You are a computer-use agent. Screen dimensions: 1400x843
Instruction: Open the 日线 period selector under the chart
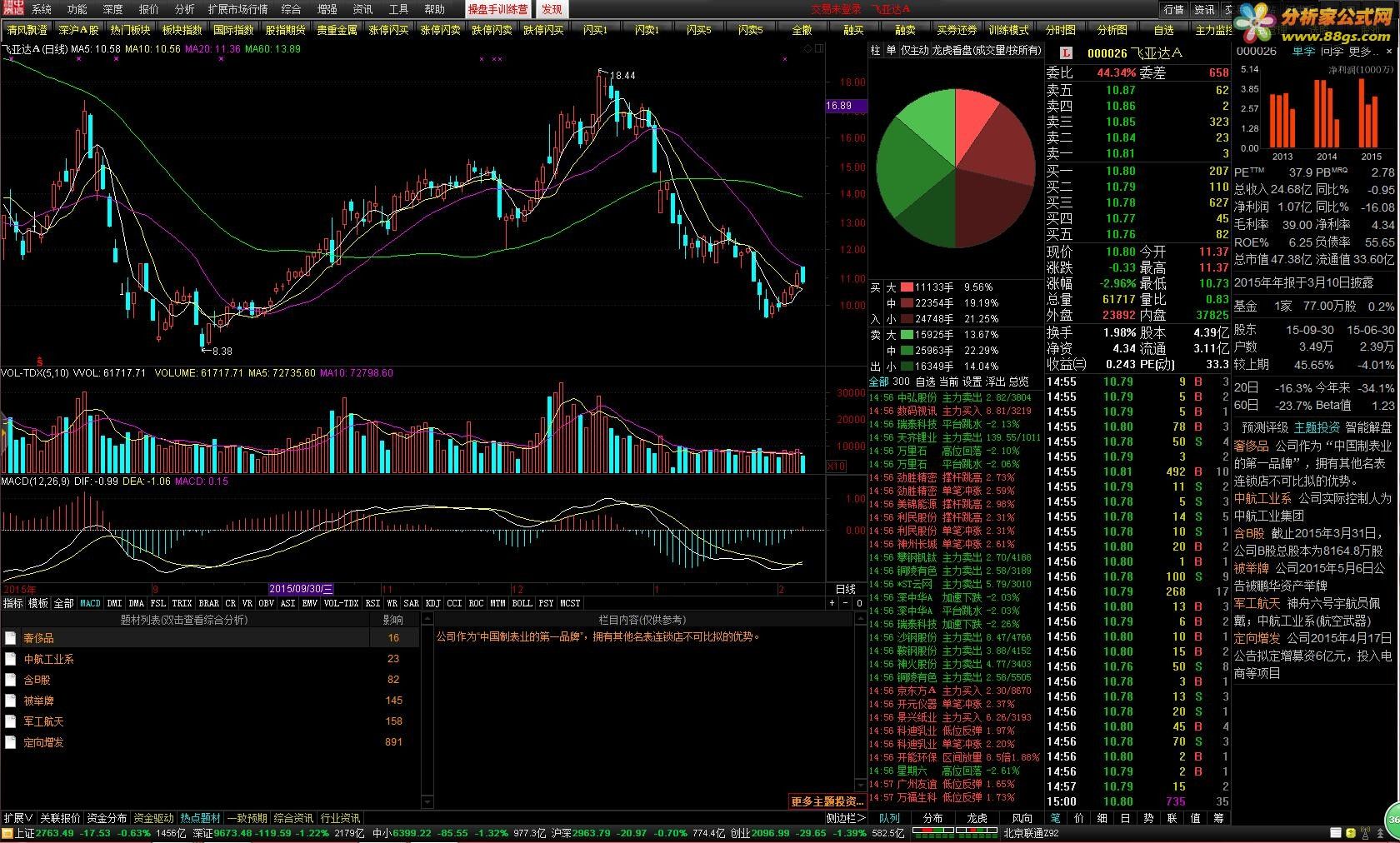point(845,589)
